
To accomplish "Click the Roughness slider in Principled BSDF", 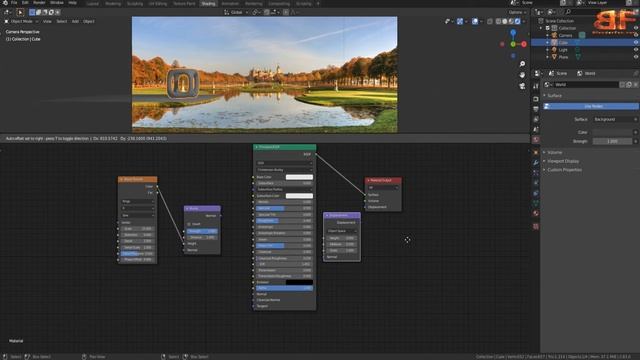I will [x=284, y=221].
